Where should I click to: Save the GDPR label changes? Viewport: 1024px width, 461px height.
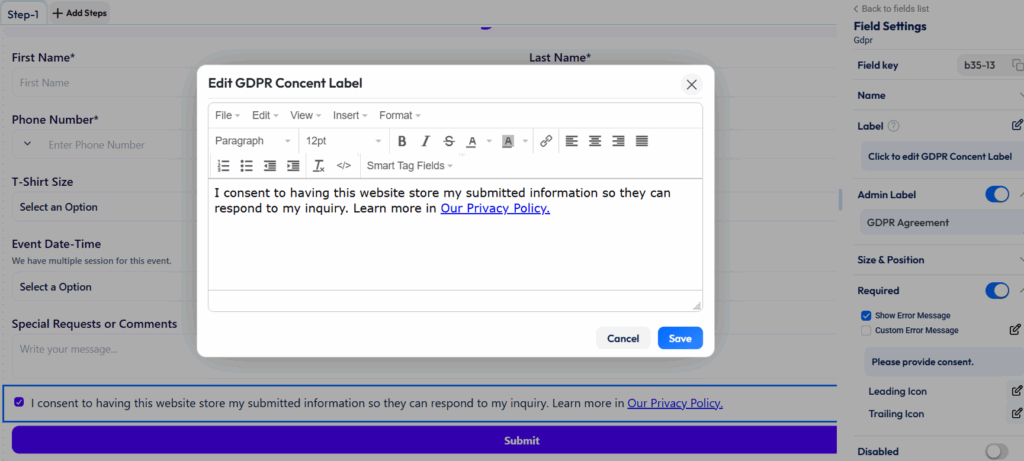click(x=680, y=338)
